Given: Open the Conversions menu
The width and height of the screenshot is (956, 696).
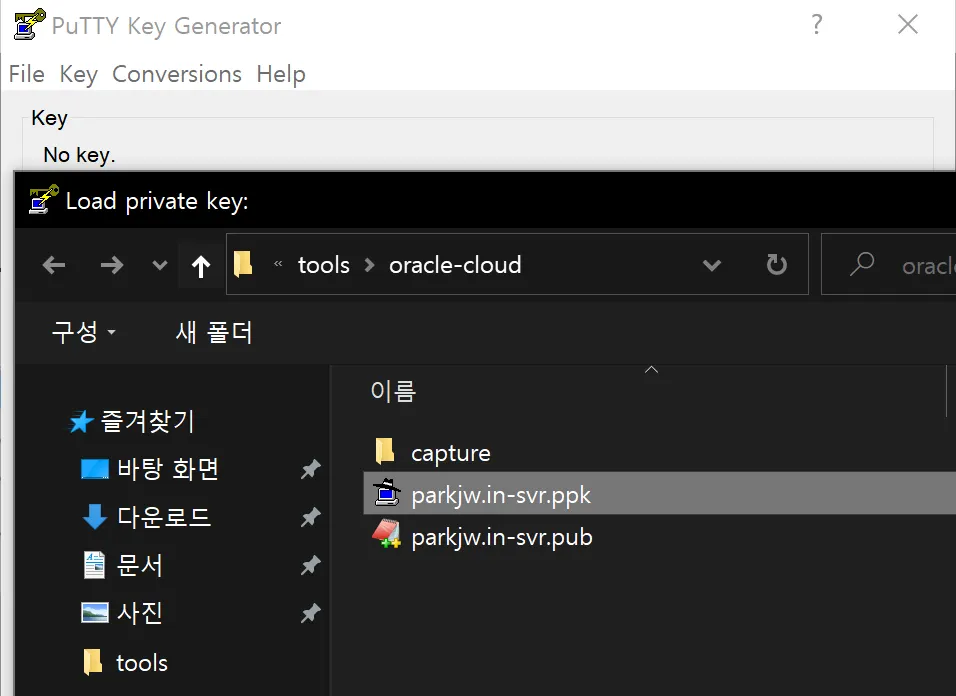Looking at the screenshot, I should click(177, 74).
